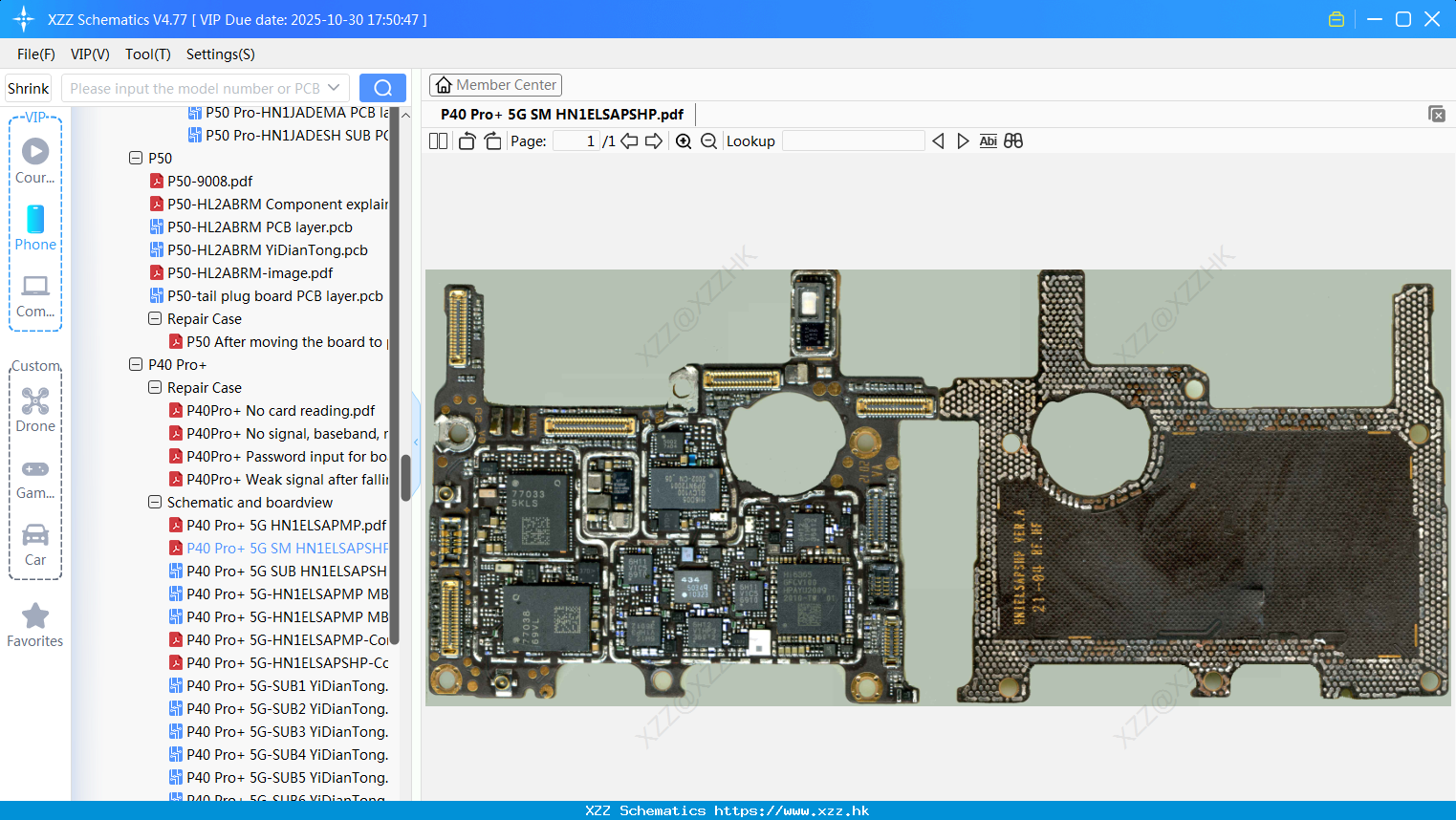This screenshot has height=820, width=1456.
Task: Click the motherboard image in viewer
Action: tap(940, 487)
